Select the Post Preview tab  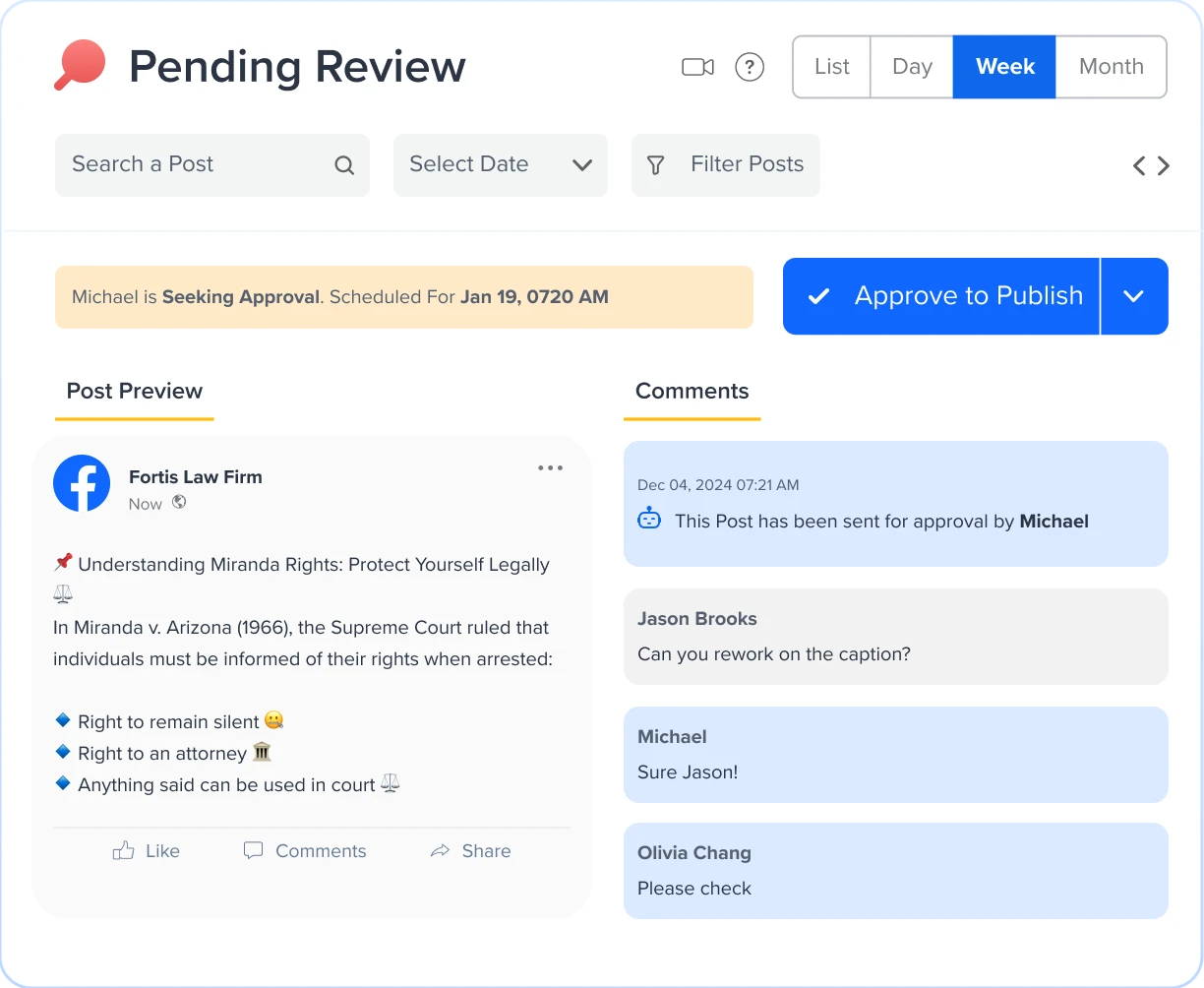[x=135, y=392]
